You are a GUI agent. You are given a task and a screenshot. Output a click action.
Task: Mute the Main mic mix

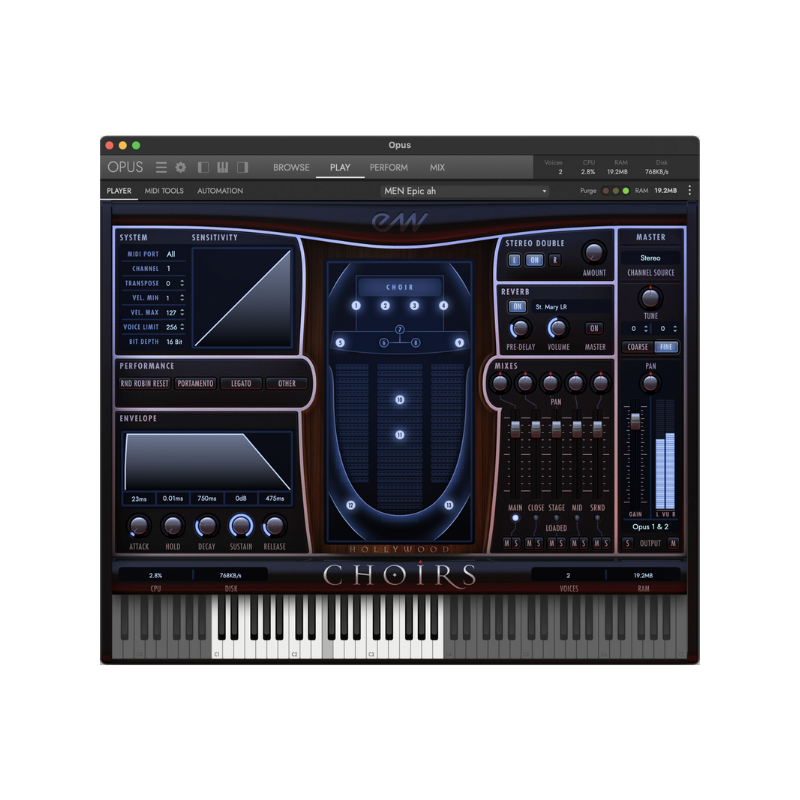(x=506, y=543)
